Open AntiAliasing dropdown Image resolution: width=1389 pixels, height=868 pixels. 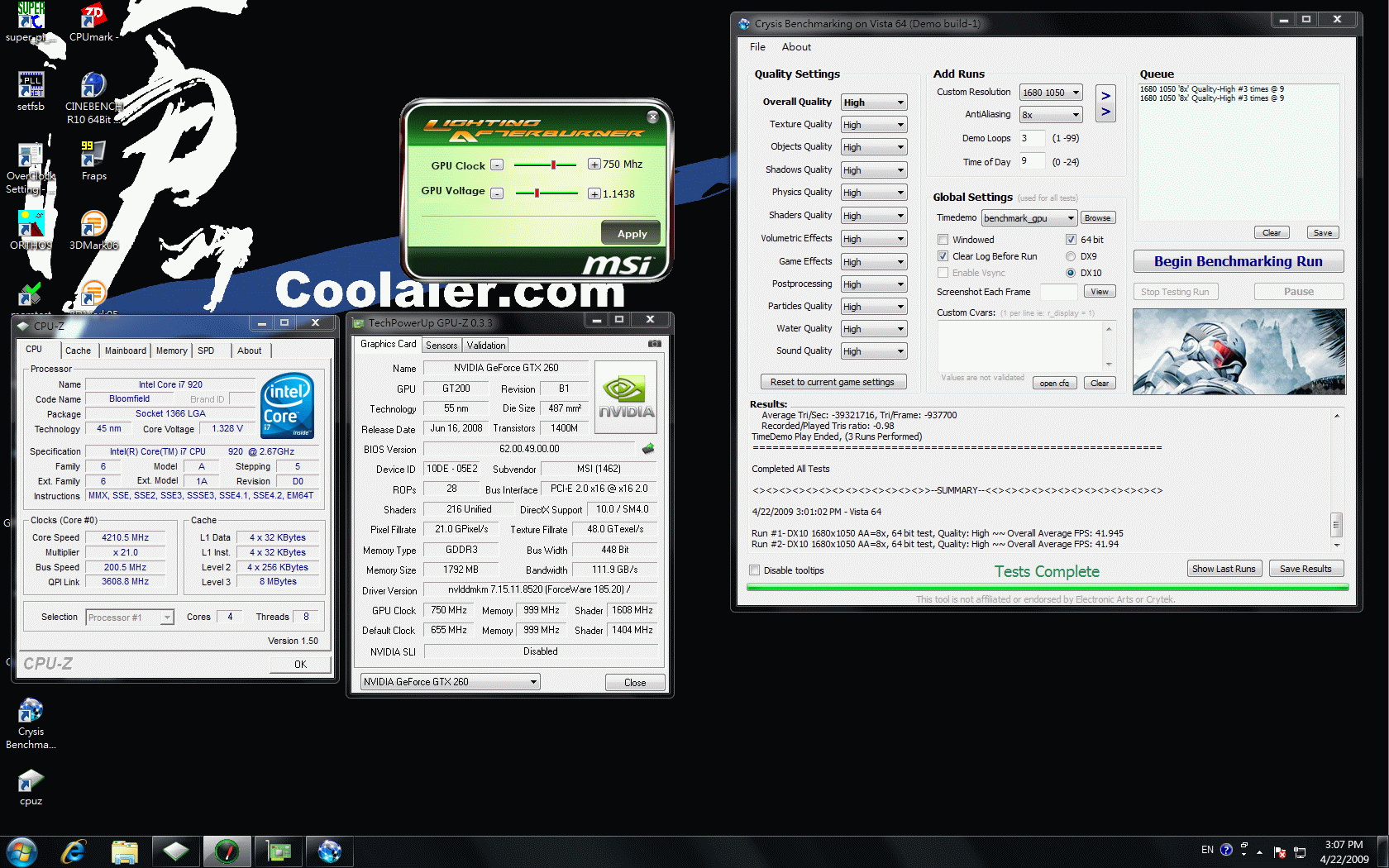point(1051,115)
